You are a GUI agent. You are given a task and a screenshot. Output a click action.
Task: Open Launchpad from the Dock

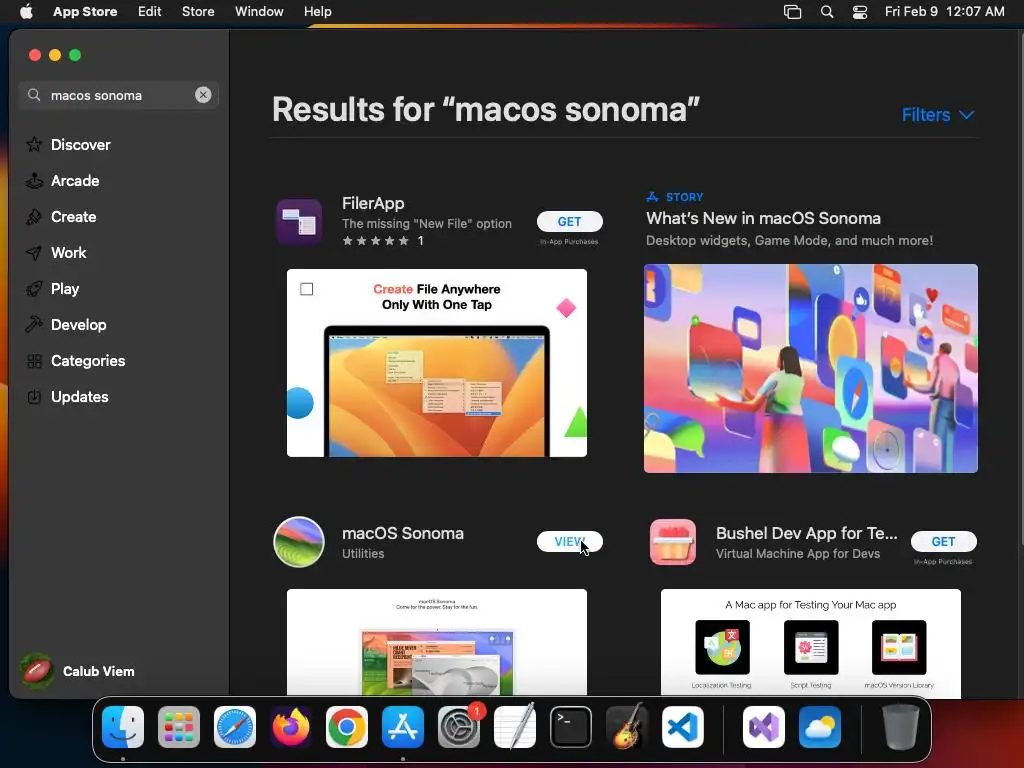pos(179,727)
